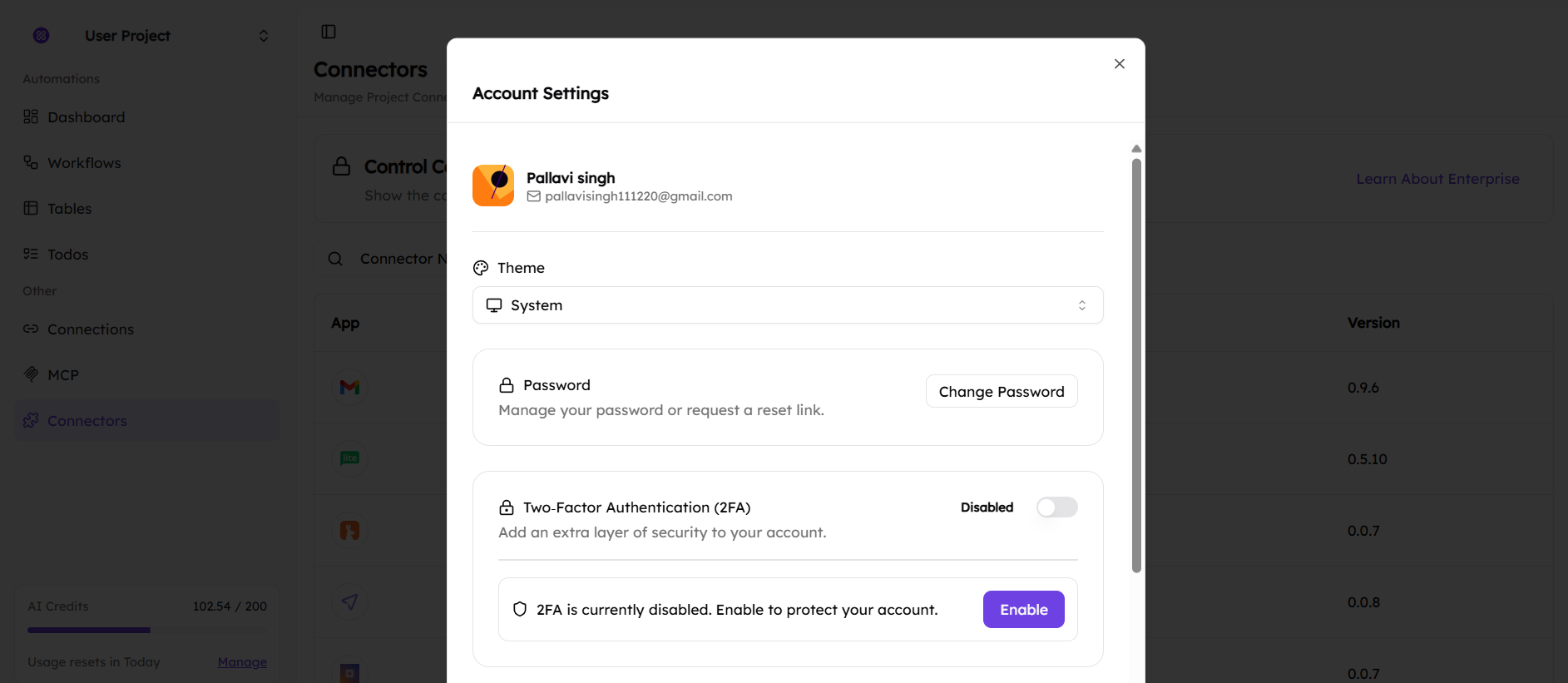Click the Connectors puzzle icon in sidebar
Image resolution: width=1568 pixels, height=683 pixels.
pyautogui.click(x=31, y=420)
